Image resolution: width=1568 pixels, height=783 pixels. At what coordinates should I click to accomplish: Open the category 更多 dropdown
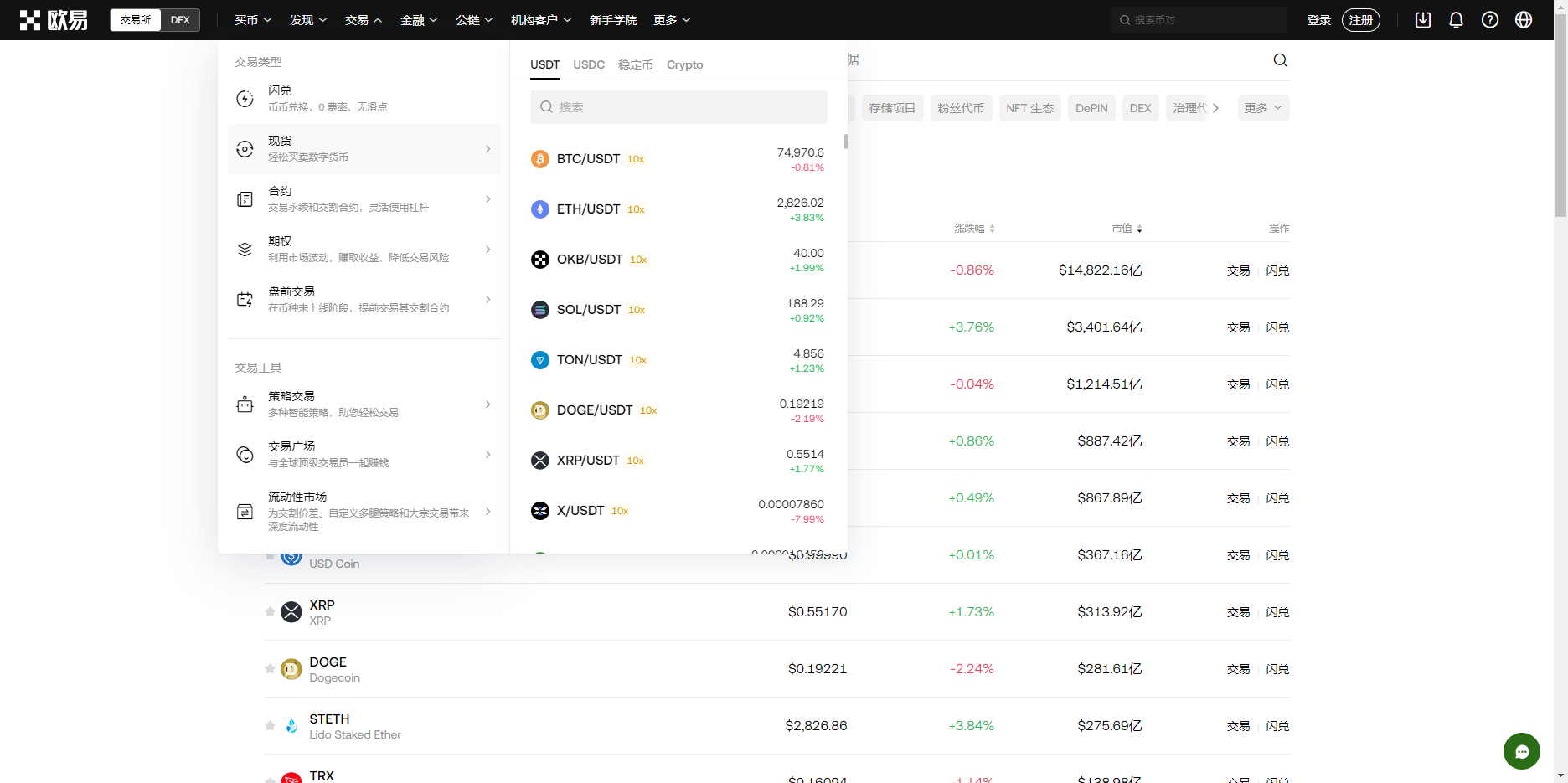click(x=1263, y=108)
